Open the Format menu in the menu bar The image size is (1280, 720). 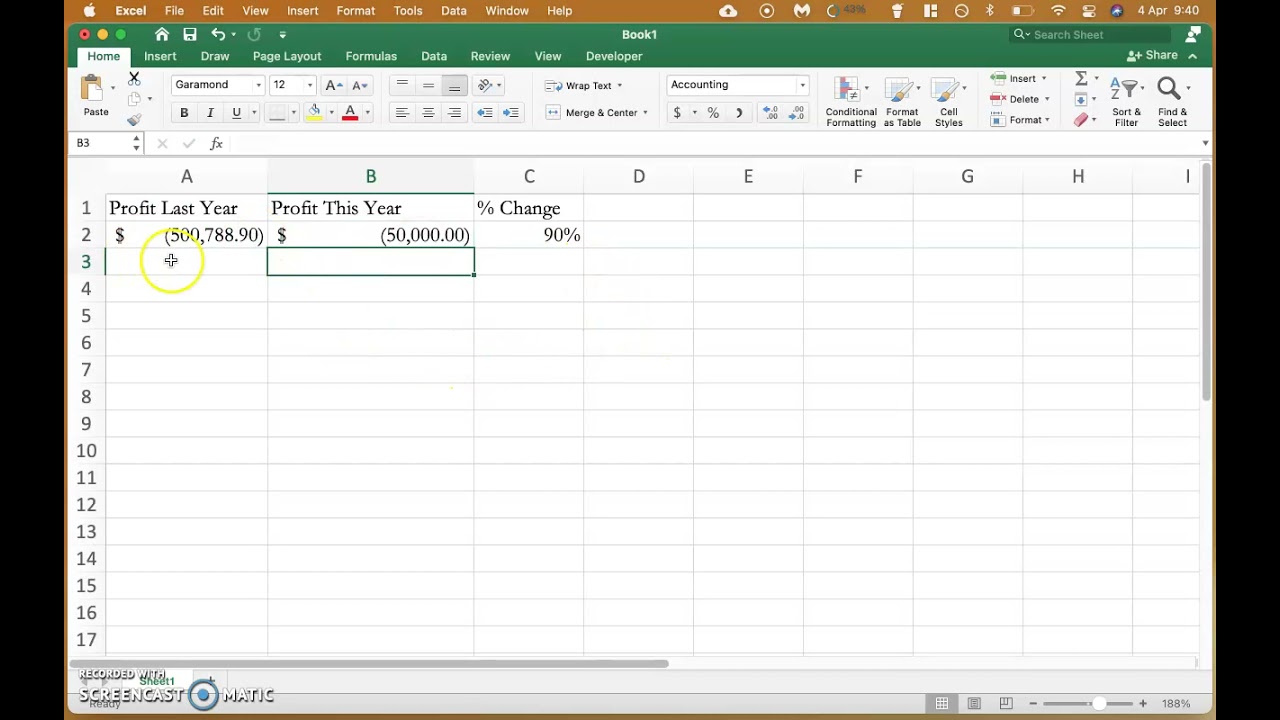click(355, 11)
